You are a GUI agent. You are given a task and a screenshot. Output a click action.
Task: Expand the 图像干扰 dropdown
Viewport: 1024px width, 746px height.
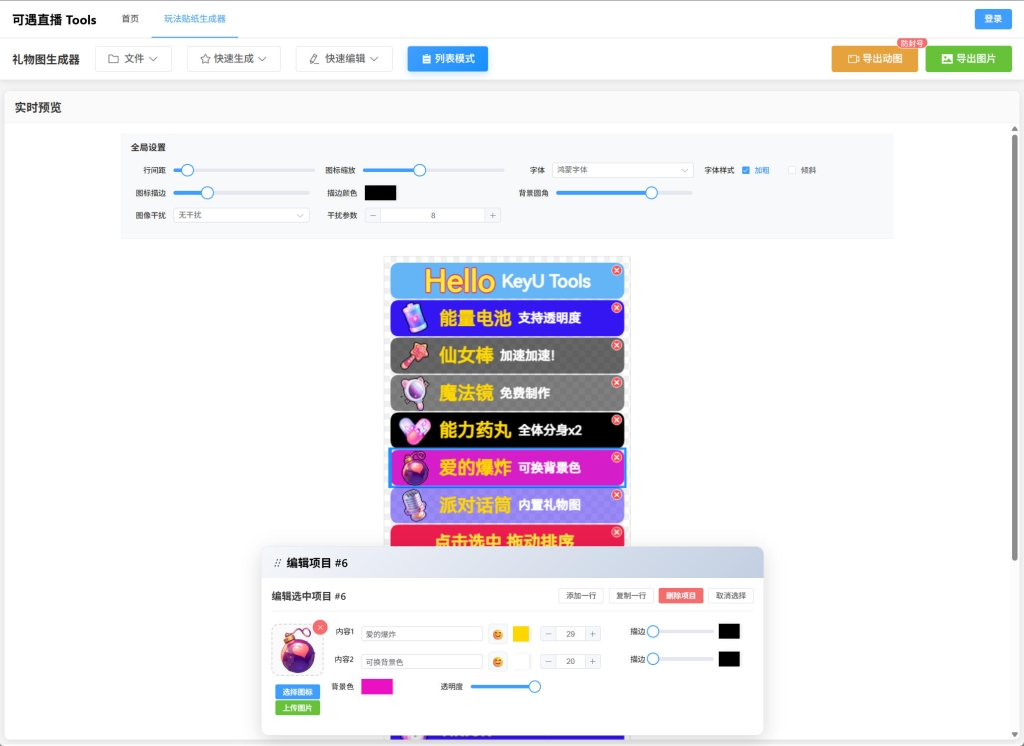click(x=241, y=215)
